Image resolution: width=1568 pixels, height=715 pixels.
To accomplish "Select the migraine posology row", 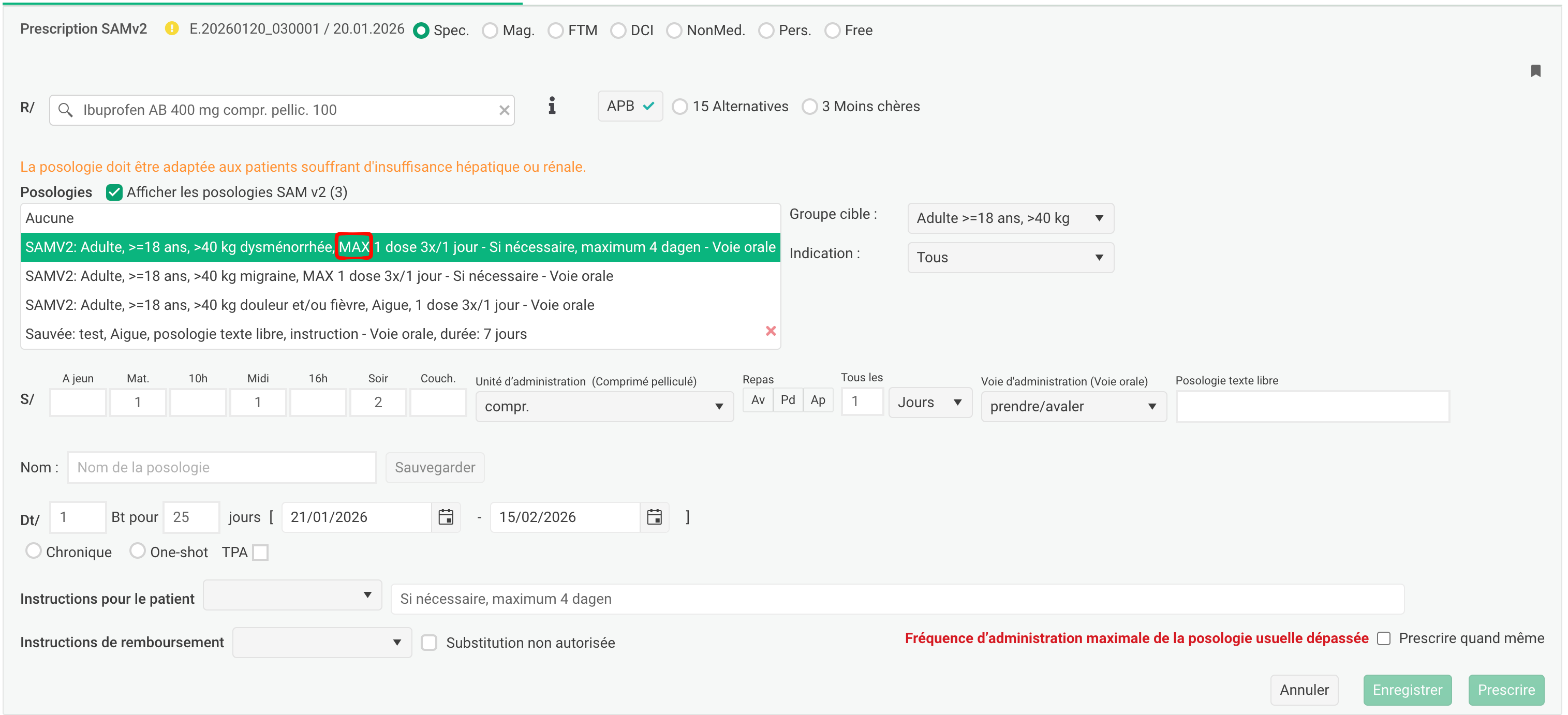I will click(x=319, y=276).
